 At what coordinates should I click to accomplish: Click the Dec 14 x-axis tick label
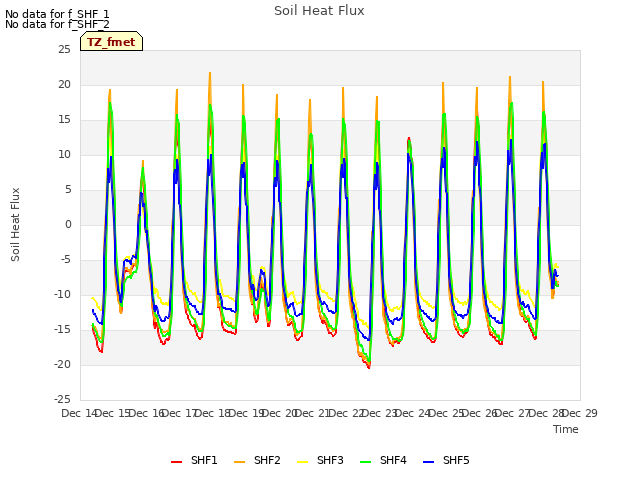point(79,413)
